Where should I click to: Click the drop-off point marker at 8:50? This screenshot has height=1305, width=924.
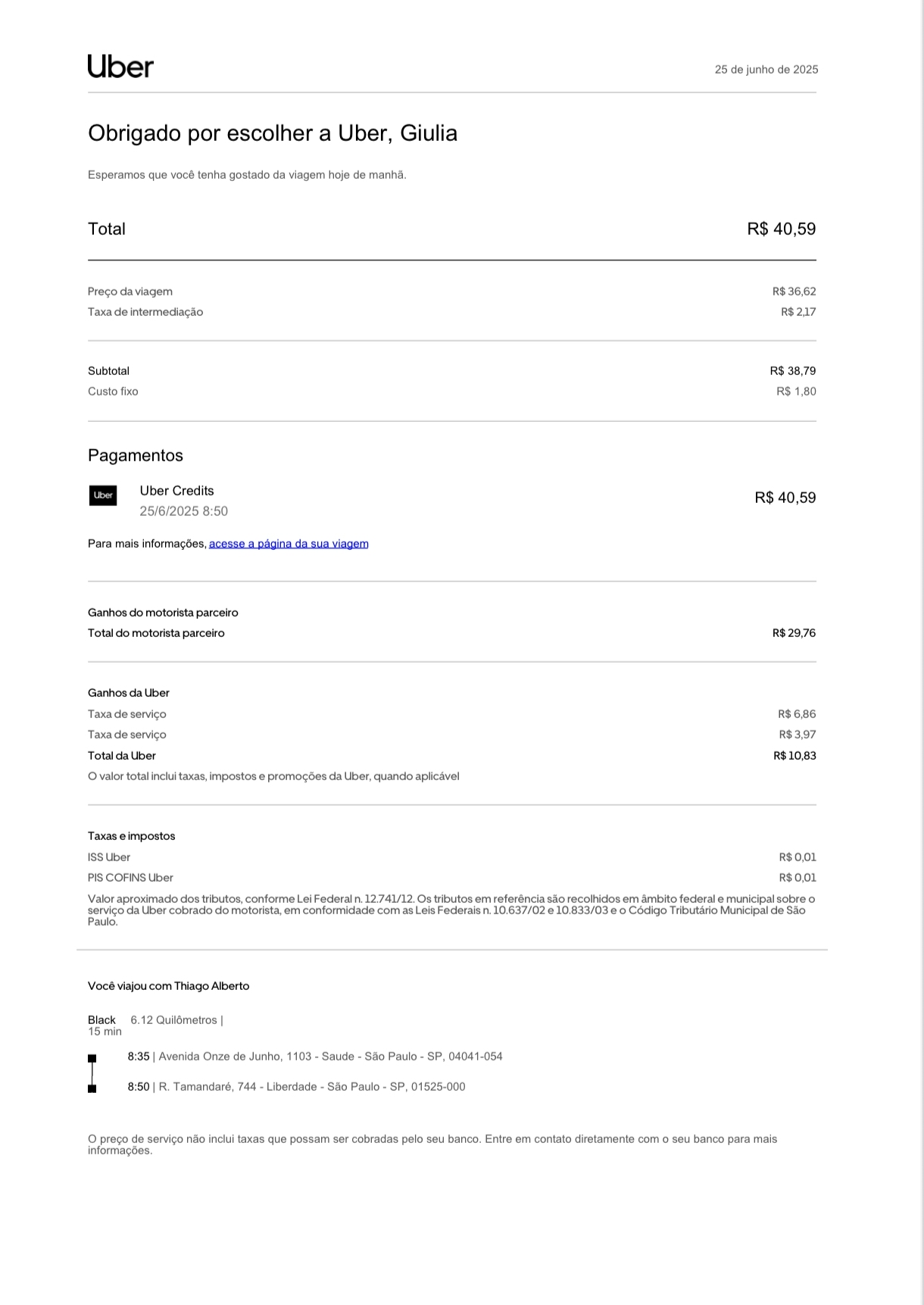pos(92,1088)
